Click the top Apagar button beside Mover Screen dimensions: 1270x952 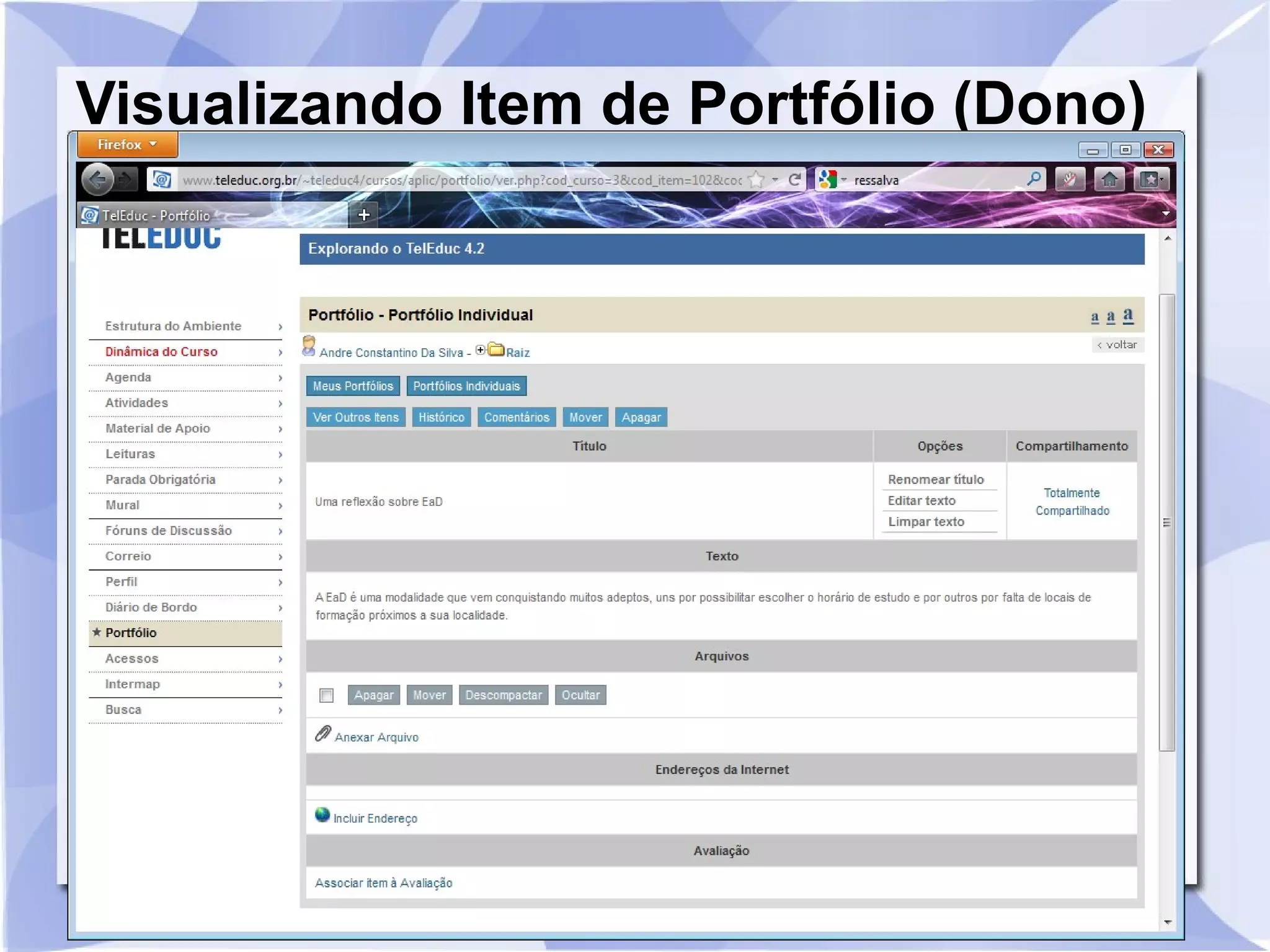pos(641,417)
